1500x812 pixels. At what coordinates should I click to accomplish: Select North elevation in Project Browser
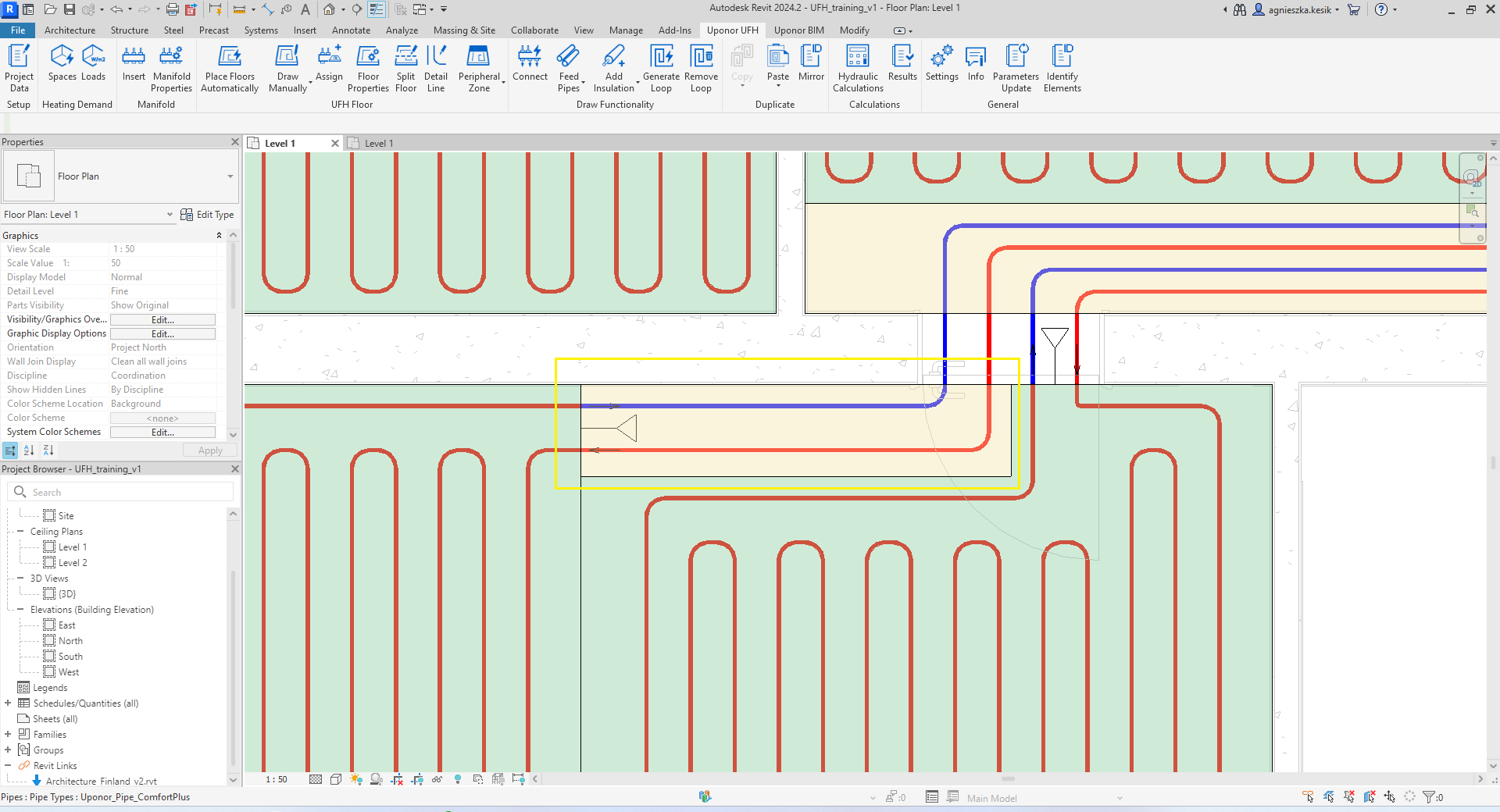70,641
